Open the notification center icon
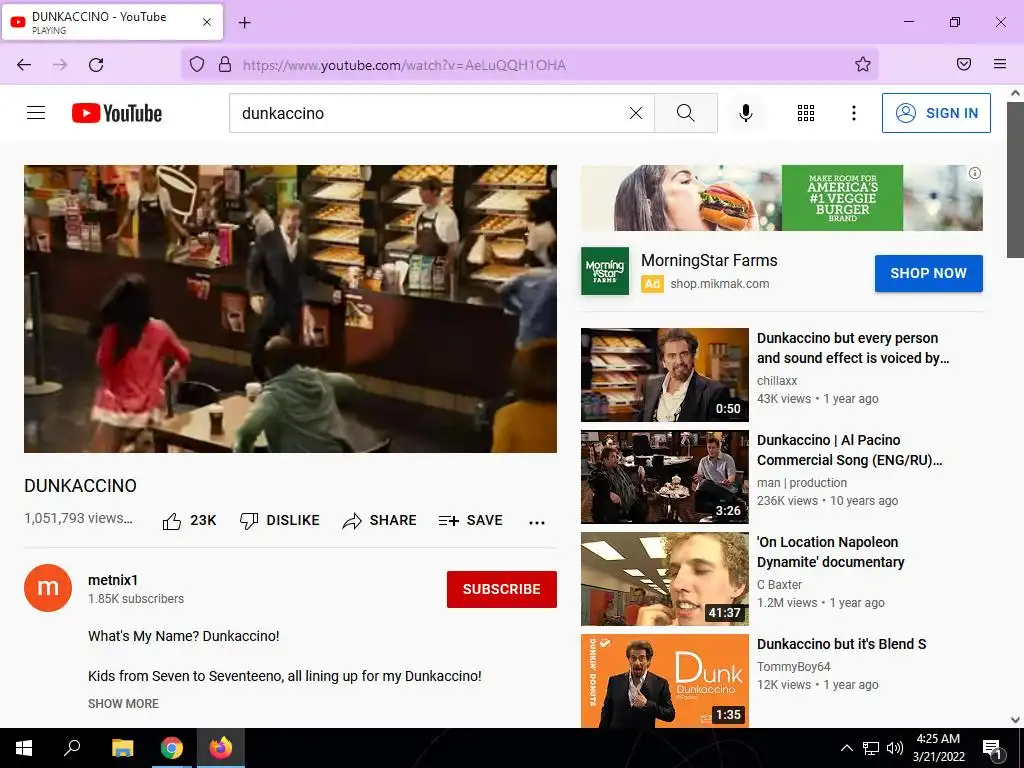1024x768 pixels. 993,748
